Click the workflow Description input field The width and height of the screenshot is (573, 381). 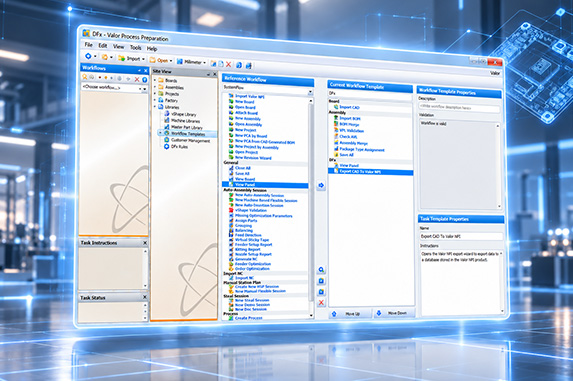(459, 108)
